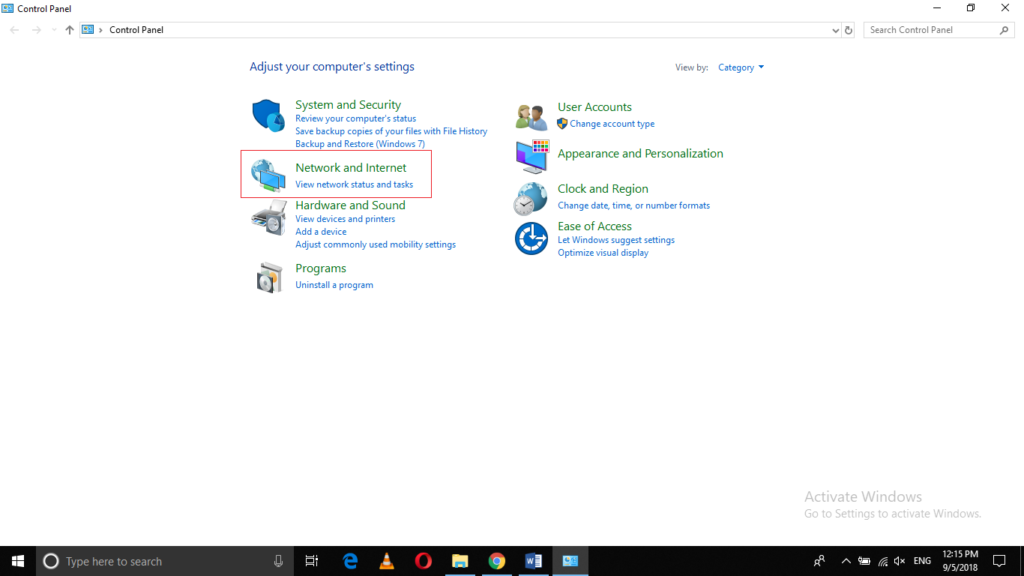1024x576 pixels.
Task: Click Uninstall a program
Action: coord(334,285)
